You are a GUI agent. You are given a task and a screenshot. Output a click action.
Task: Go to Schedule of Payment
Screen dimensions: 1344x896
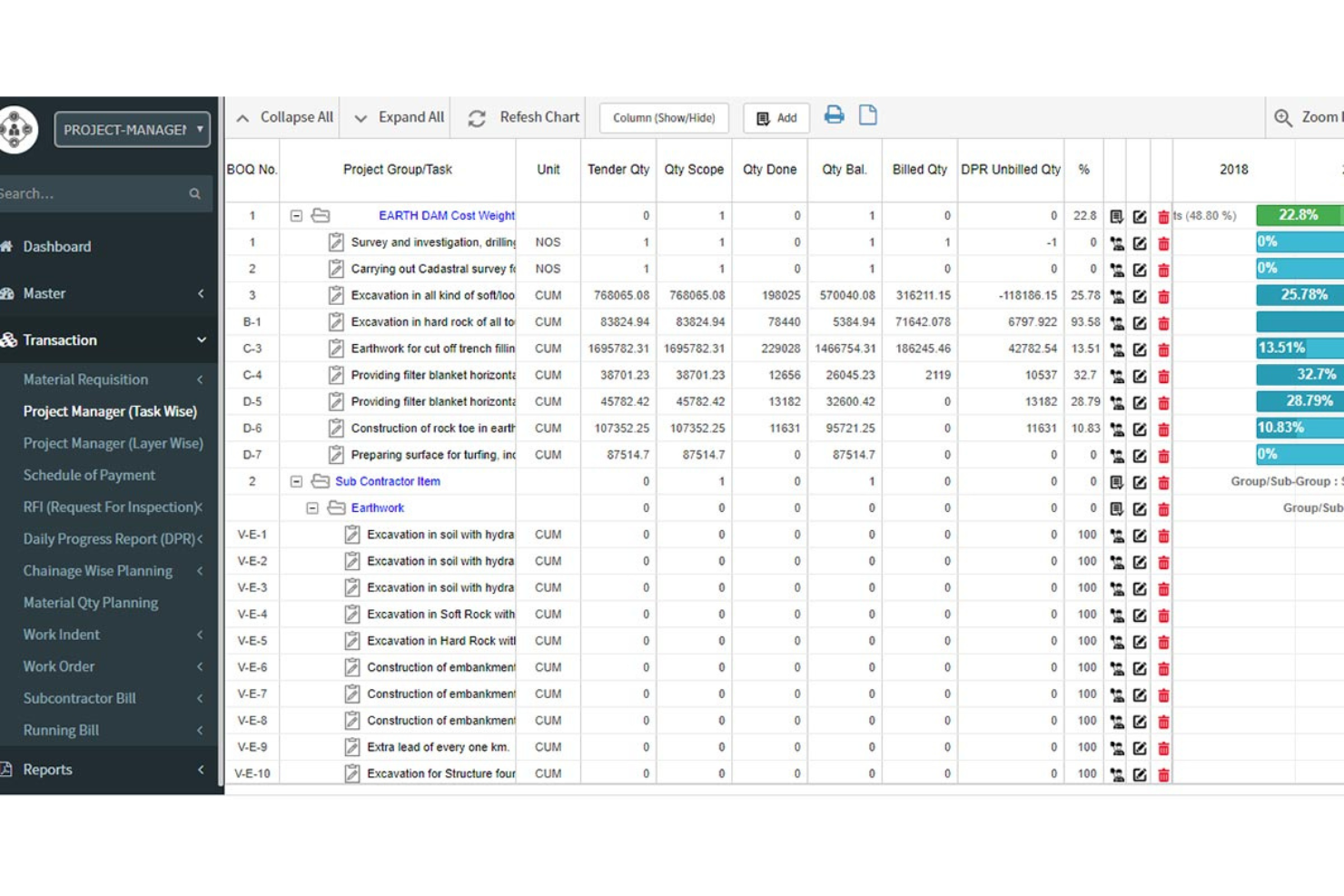pyautogui.click(x=89, y=475)
